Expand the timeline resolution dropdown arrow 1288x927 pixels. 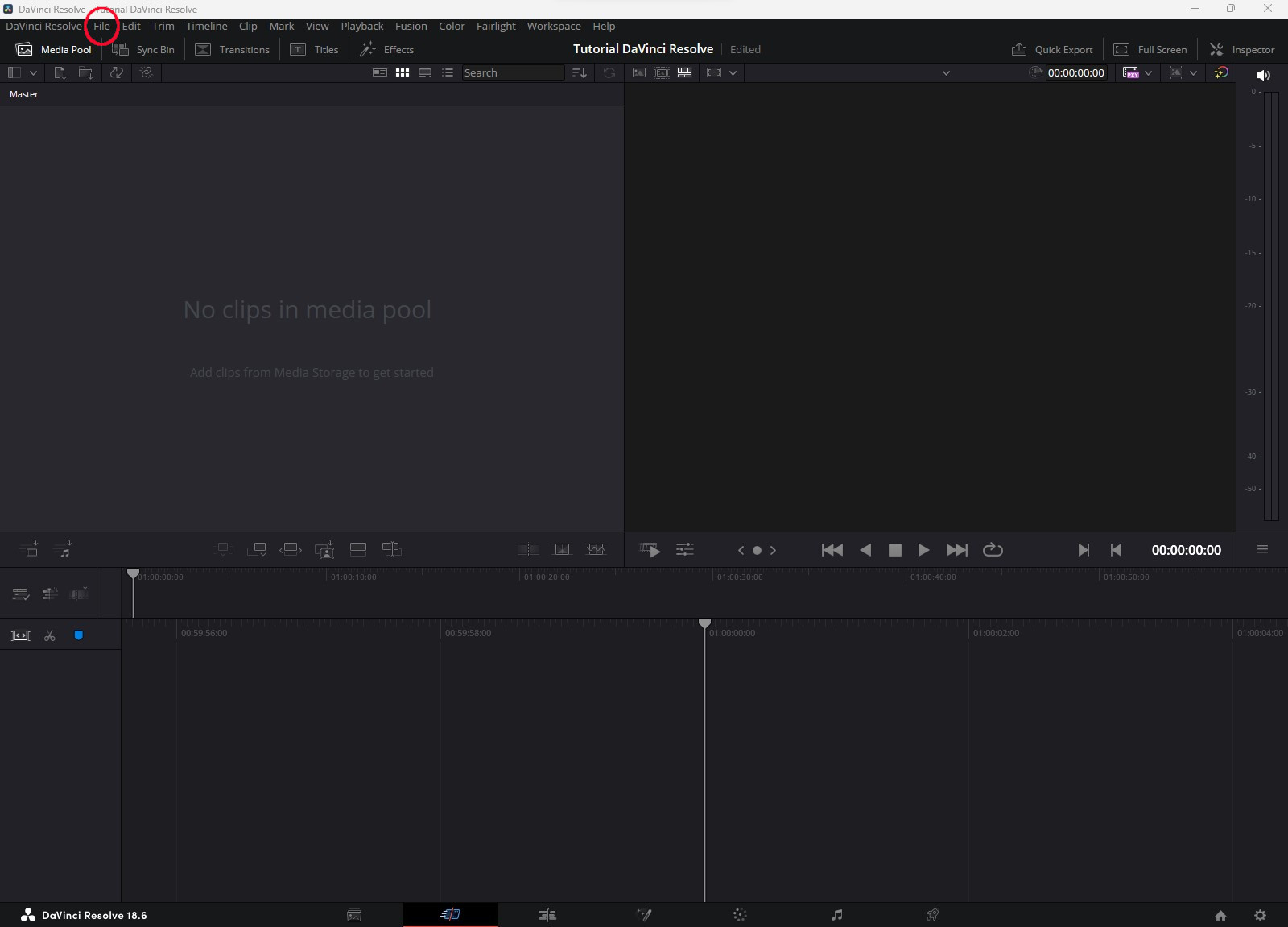pyautogui.click(x=1193, y=72)
